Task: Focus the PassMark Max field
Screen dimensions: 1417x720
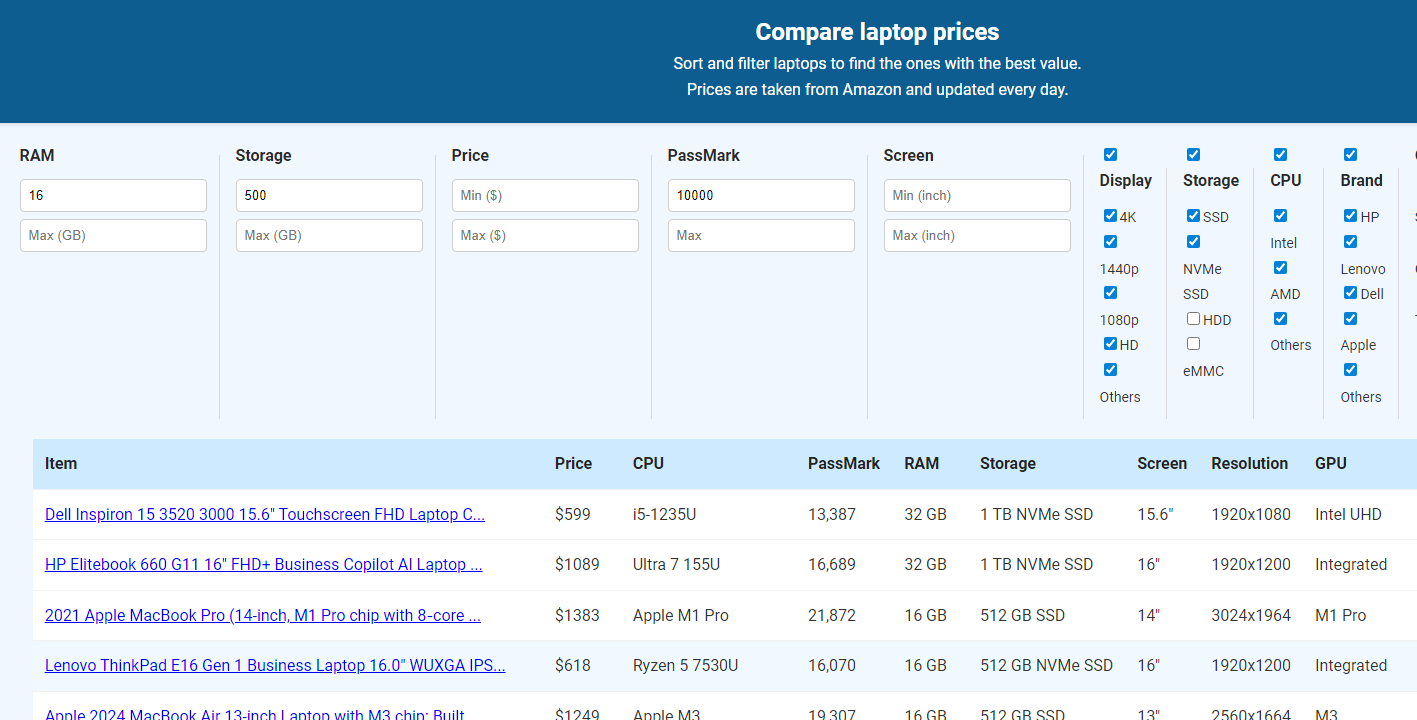Action: click(761, 235)
